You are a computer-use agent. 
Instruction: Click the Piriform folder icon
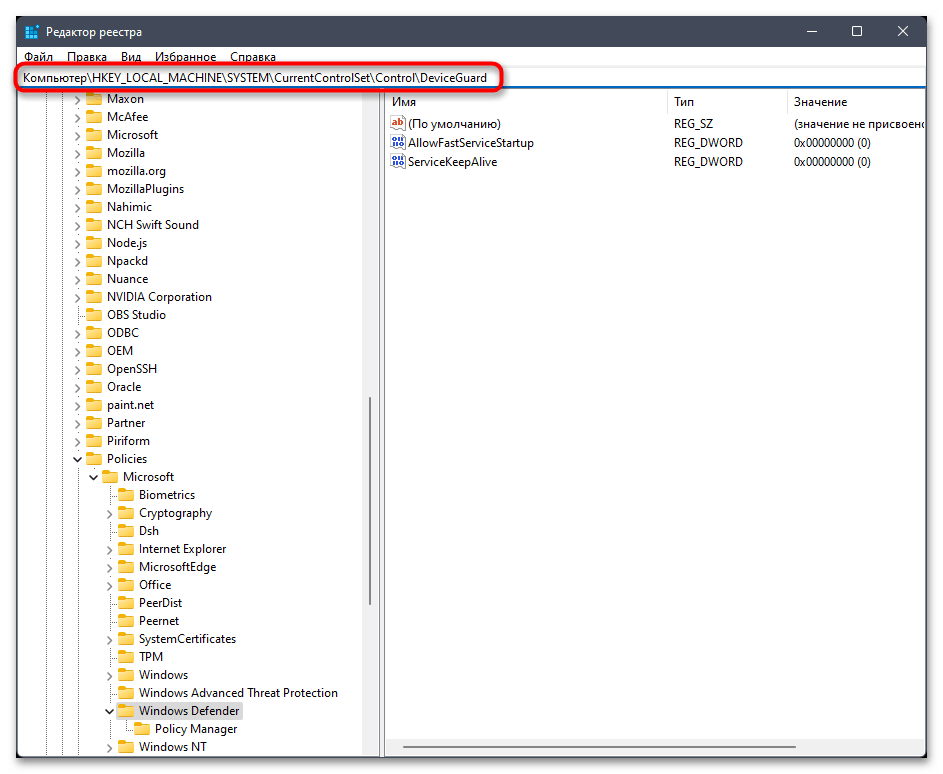click(x=94, y=441)
